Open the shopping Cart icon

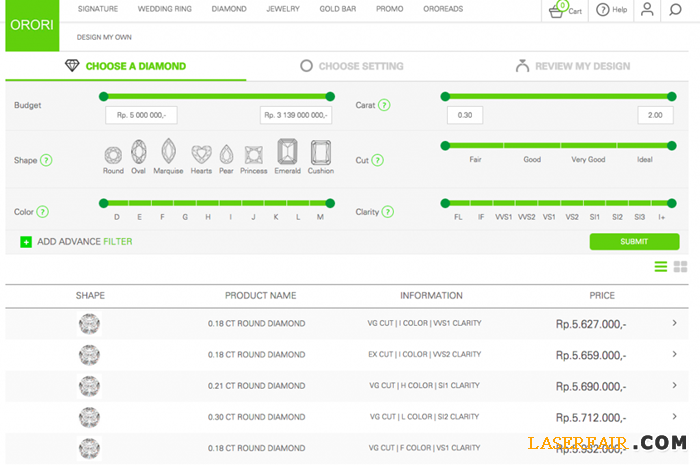pos(561,10)
